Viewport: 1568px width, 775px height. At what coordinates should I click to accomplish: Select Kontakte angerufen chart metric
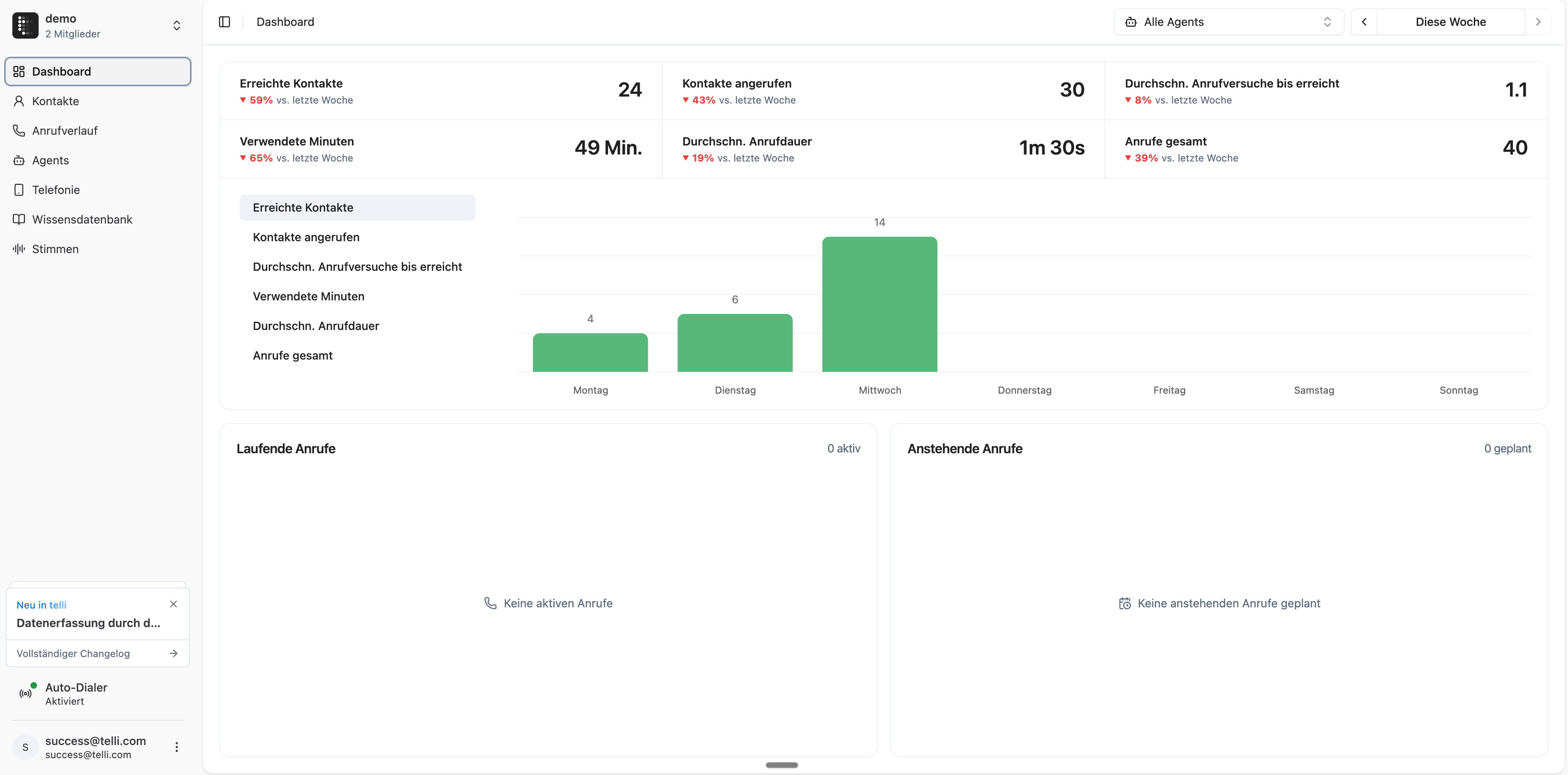pos(306,237)
